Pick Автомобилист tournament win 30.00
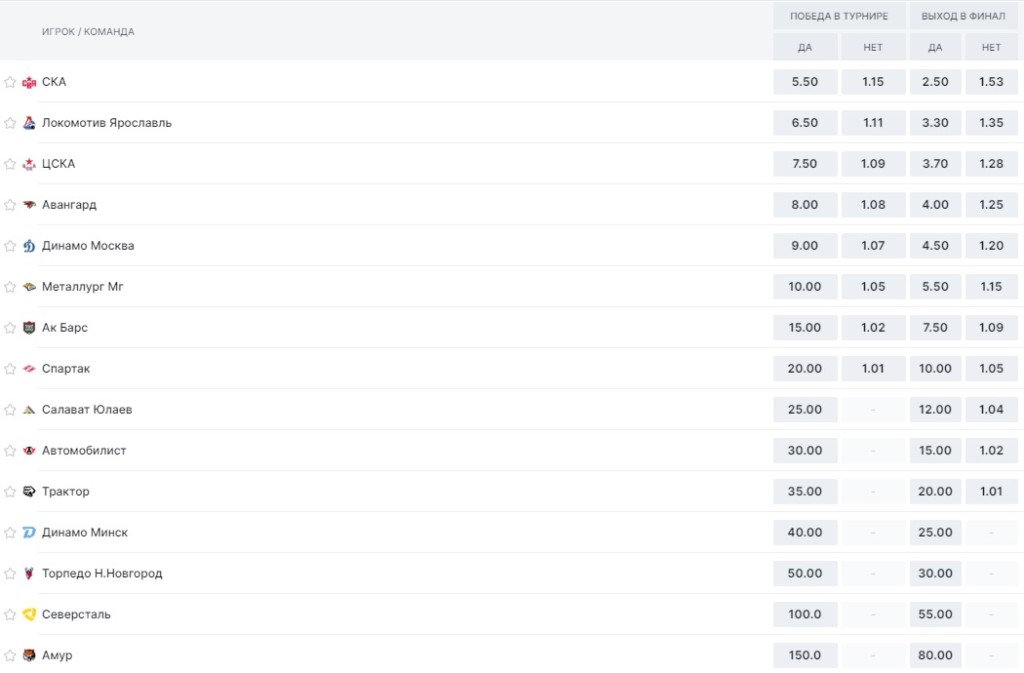Viewport: 1024px width, 673px height. (x=805, y=450)
